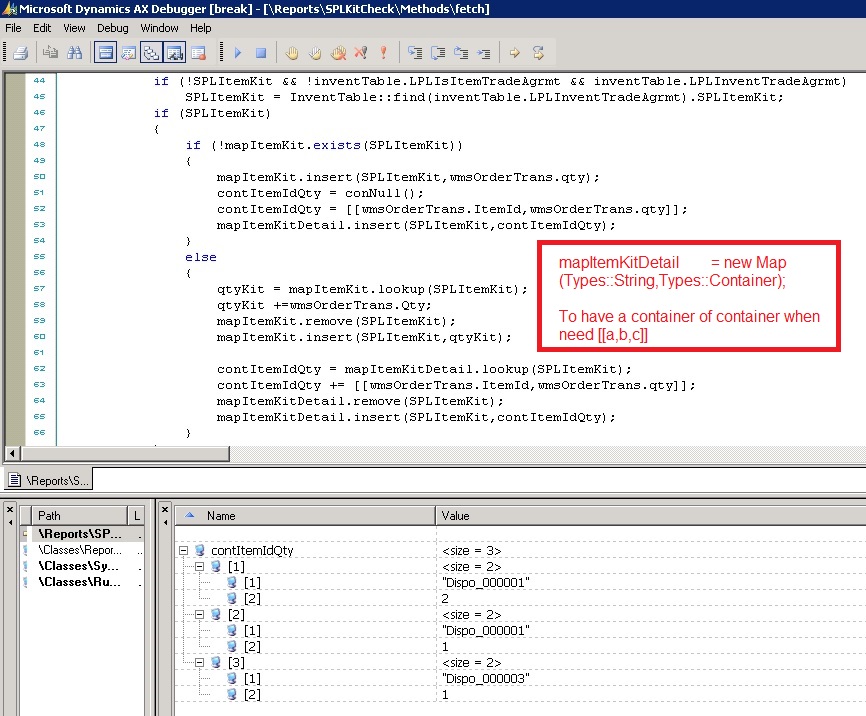Click the yellow right arrow toolbar icon

tap(514, 53)
